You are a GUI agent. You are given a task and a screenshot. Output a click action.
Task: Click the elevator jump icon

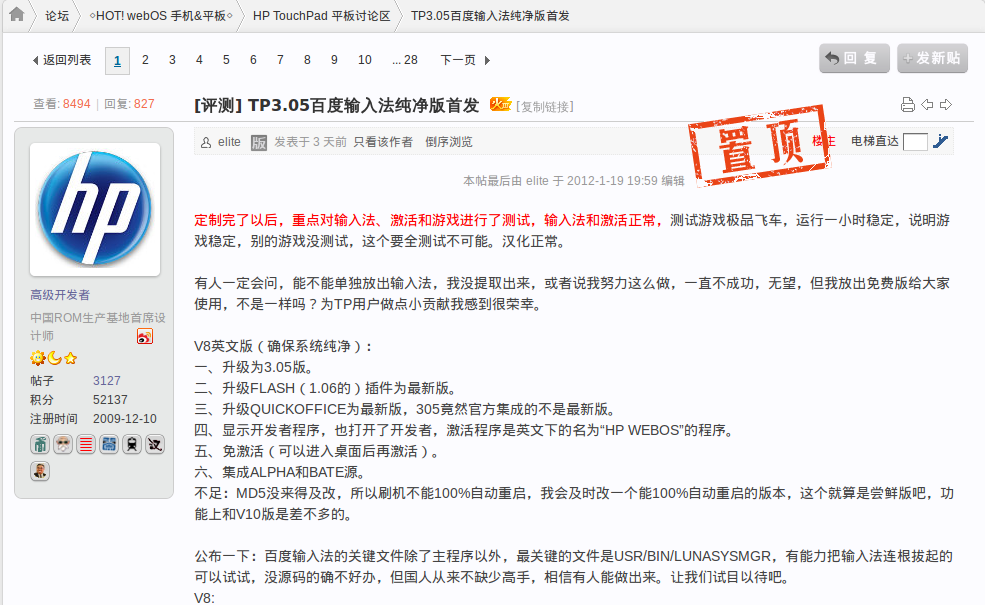pos(940,141)
